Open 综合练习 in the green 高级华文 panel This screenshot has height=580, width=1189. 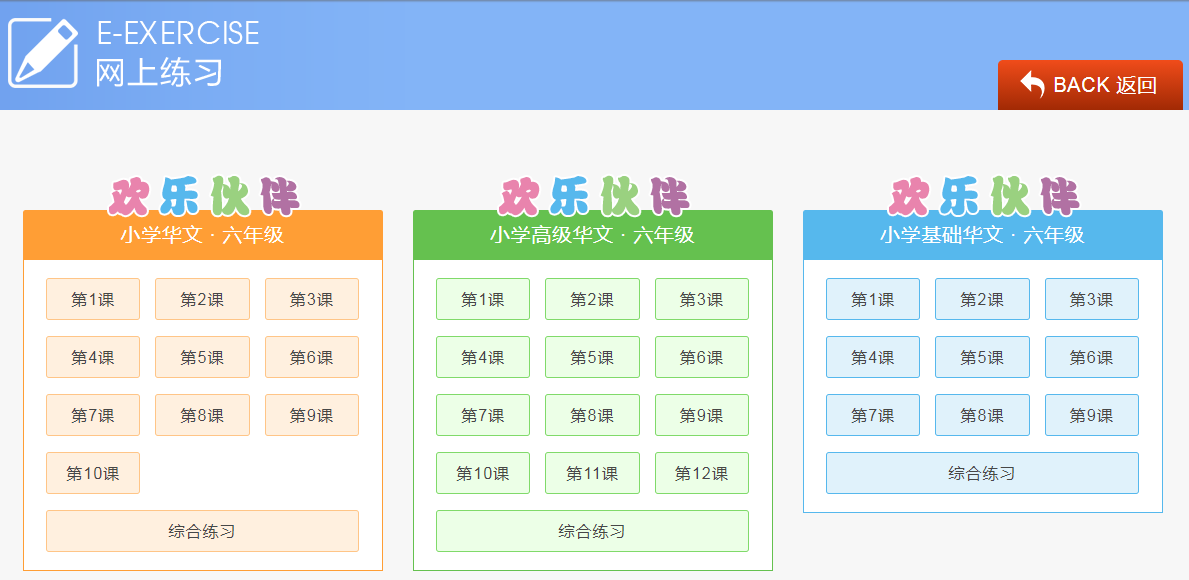[x=592, y=531]
